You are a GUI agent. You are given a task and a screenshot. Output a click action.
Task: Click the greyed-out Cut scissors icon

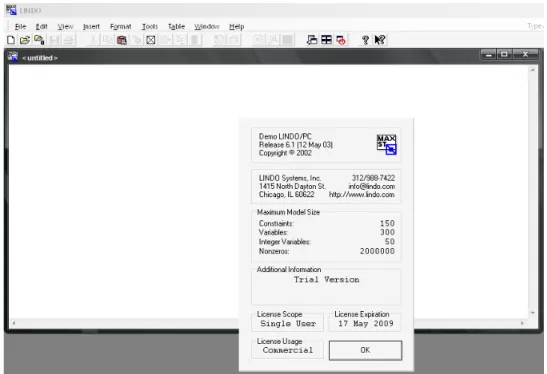tap(93, 40)
